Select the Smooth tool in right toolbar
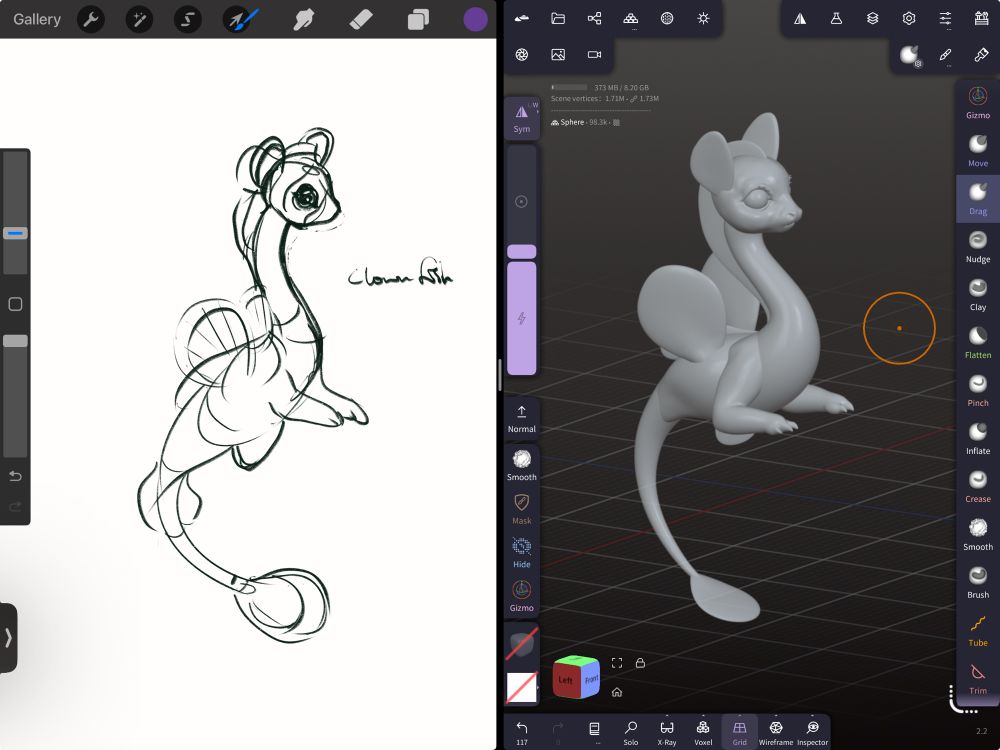Viewport: 1000px width, 750px height. point(978,534)
